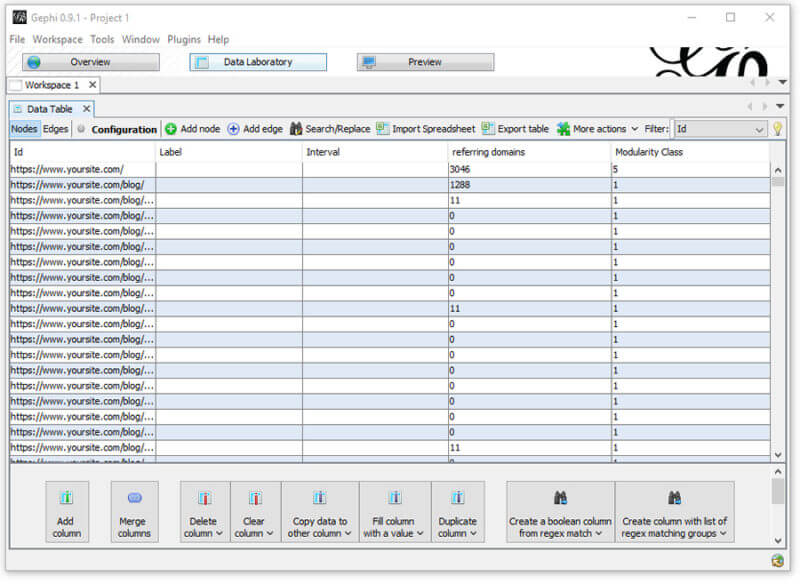The image size is (800, 584).
Task: Click the Data Laboratory table icon
Action: (x=202, y=62)
